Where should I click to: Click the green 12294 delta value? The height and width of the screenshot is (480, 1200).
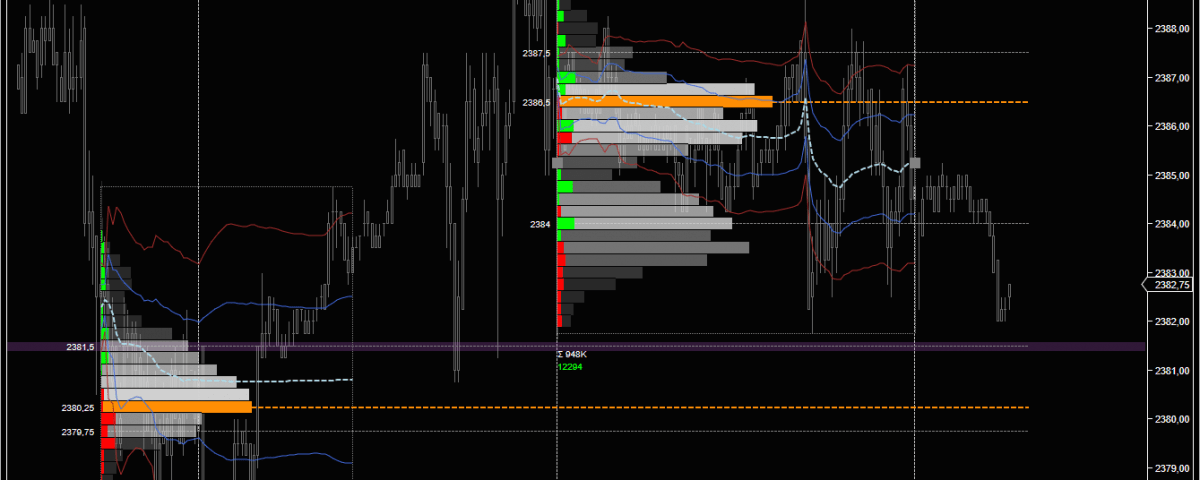click(x=570, y=367)
